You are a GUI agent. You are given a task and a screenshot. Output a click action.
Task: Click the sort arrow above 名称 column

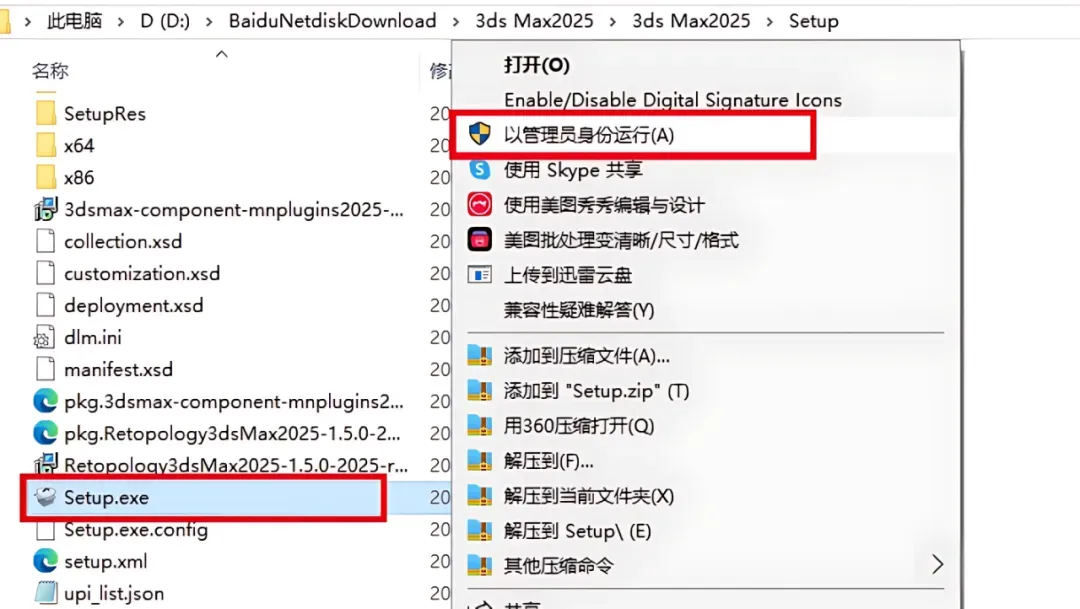point(221,54)
